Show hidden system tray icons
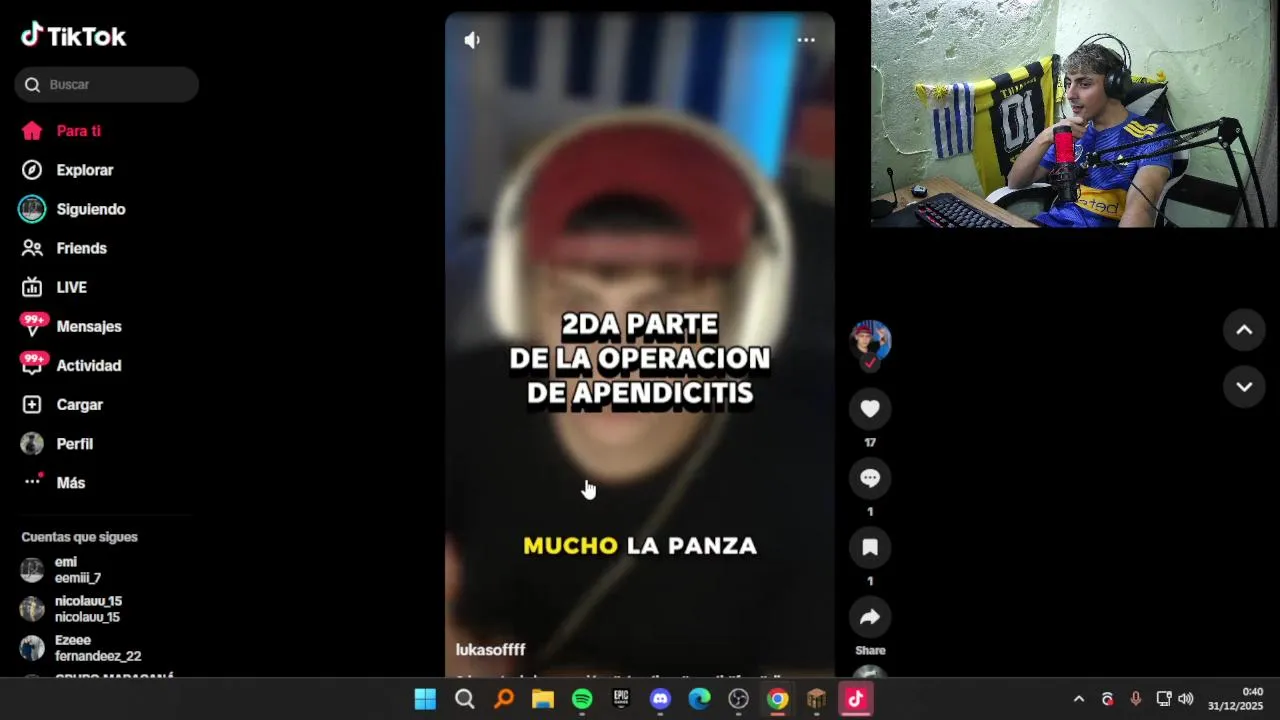1280x720 pixels. coord(1078,699)
